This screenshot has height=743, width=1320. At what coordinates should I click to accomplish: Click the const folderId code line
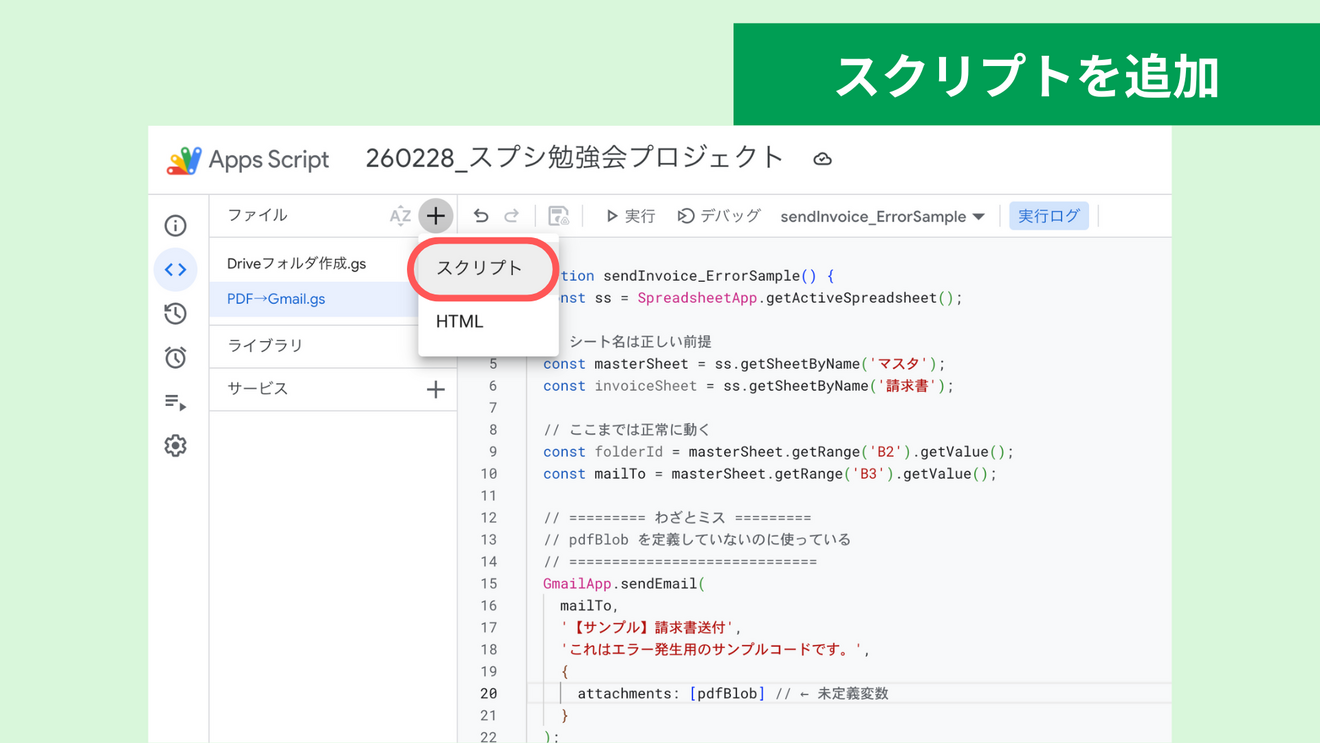[778, 452]
